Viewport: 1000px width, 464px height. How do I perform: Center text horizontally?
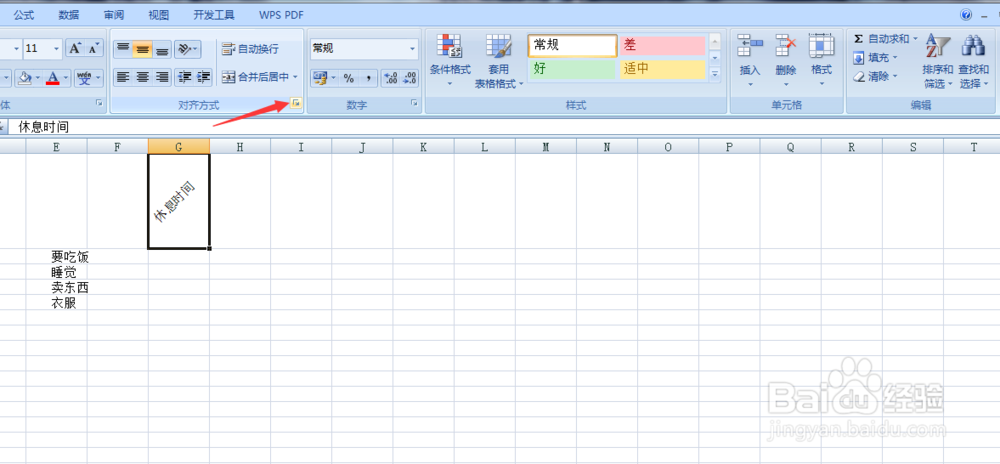[x=142, y=78]
